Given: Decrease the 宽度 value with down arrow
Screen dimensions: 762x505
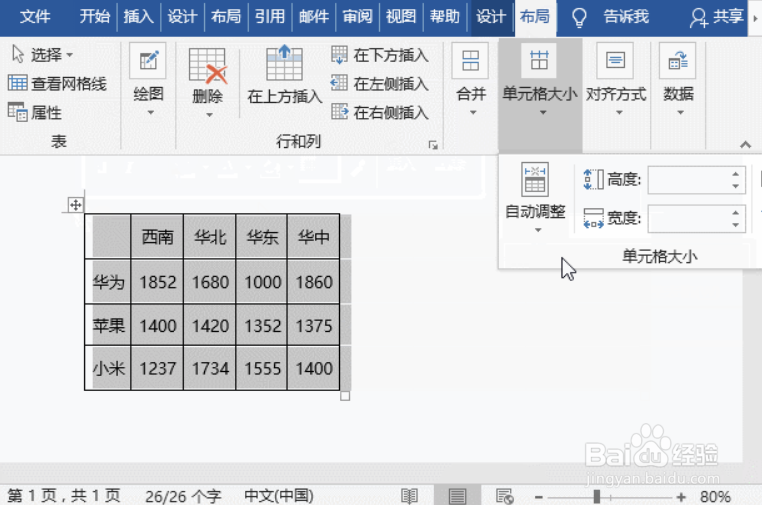Looking at the screenshot, I should tap(736, 225).
